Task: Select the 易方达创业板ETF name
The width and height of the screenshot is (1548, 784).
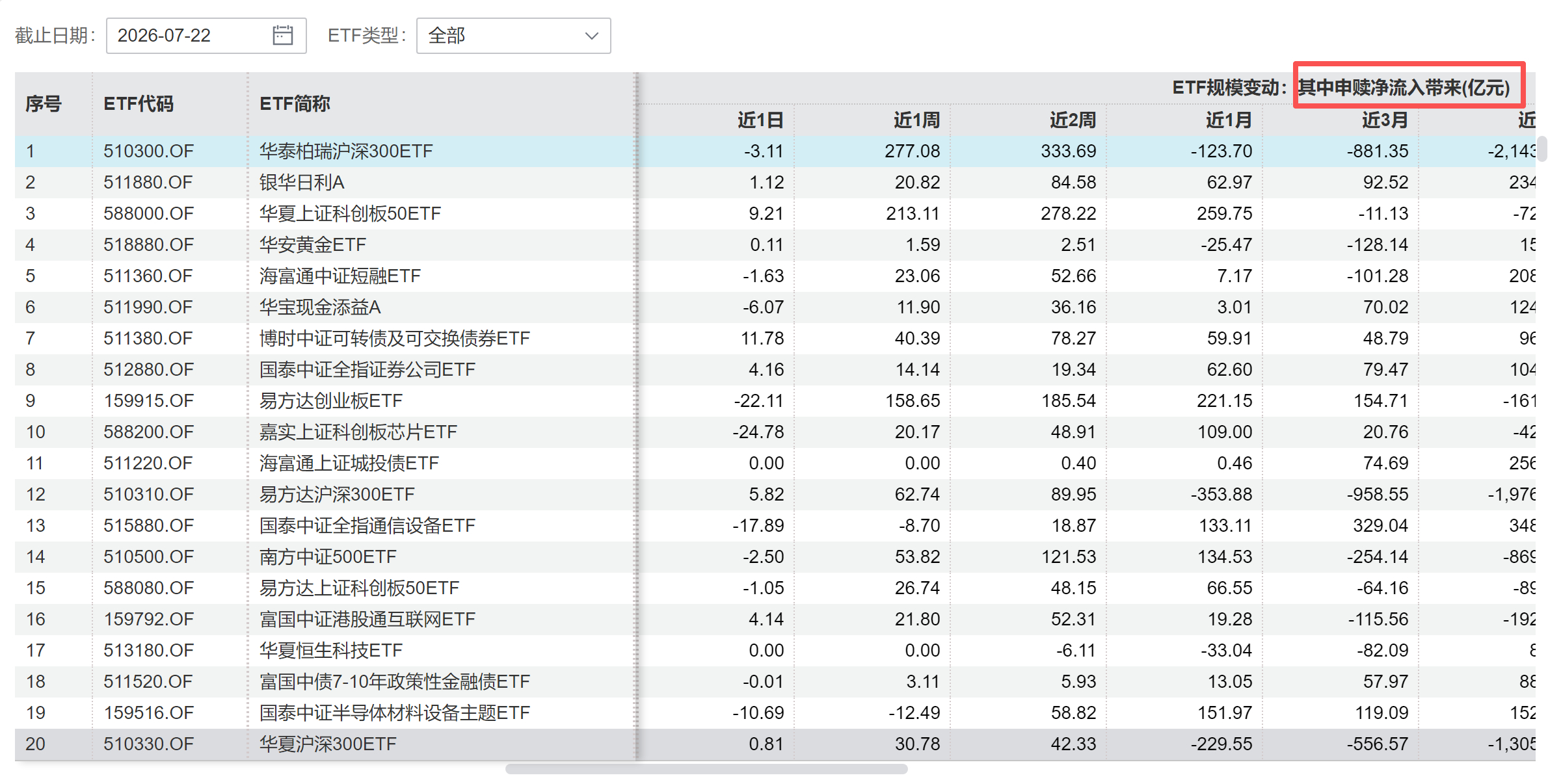Action: coord(330,401)
